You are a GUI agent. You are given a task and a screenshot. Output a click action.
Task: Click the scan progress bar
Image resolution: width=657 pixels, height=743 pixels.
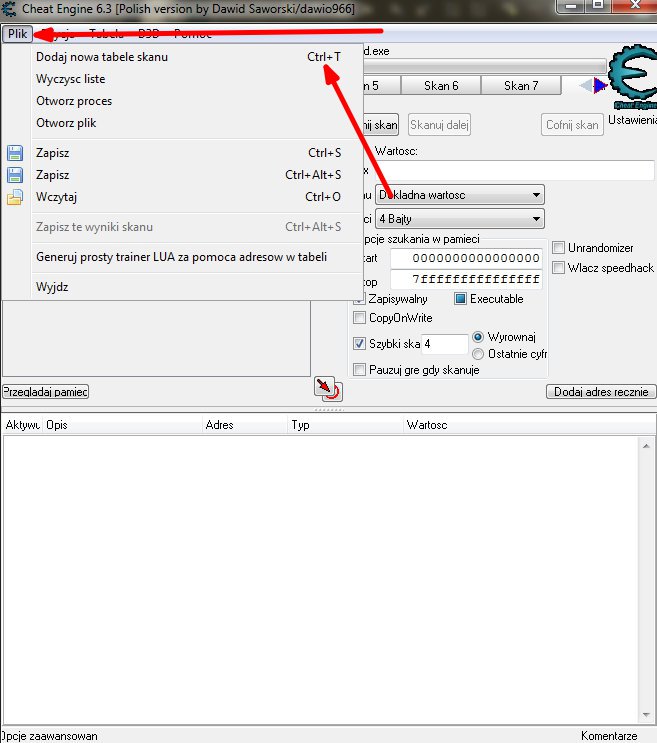485,65
